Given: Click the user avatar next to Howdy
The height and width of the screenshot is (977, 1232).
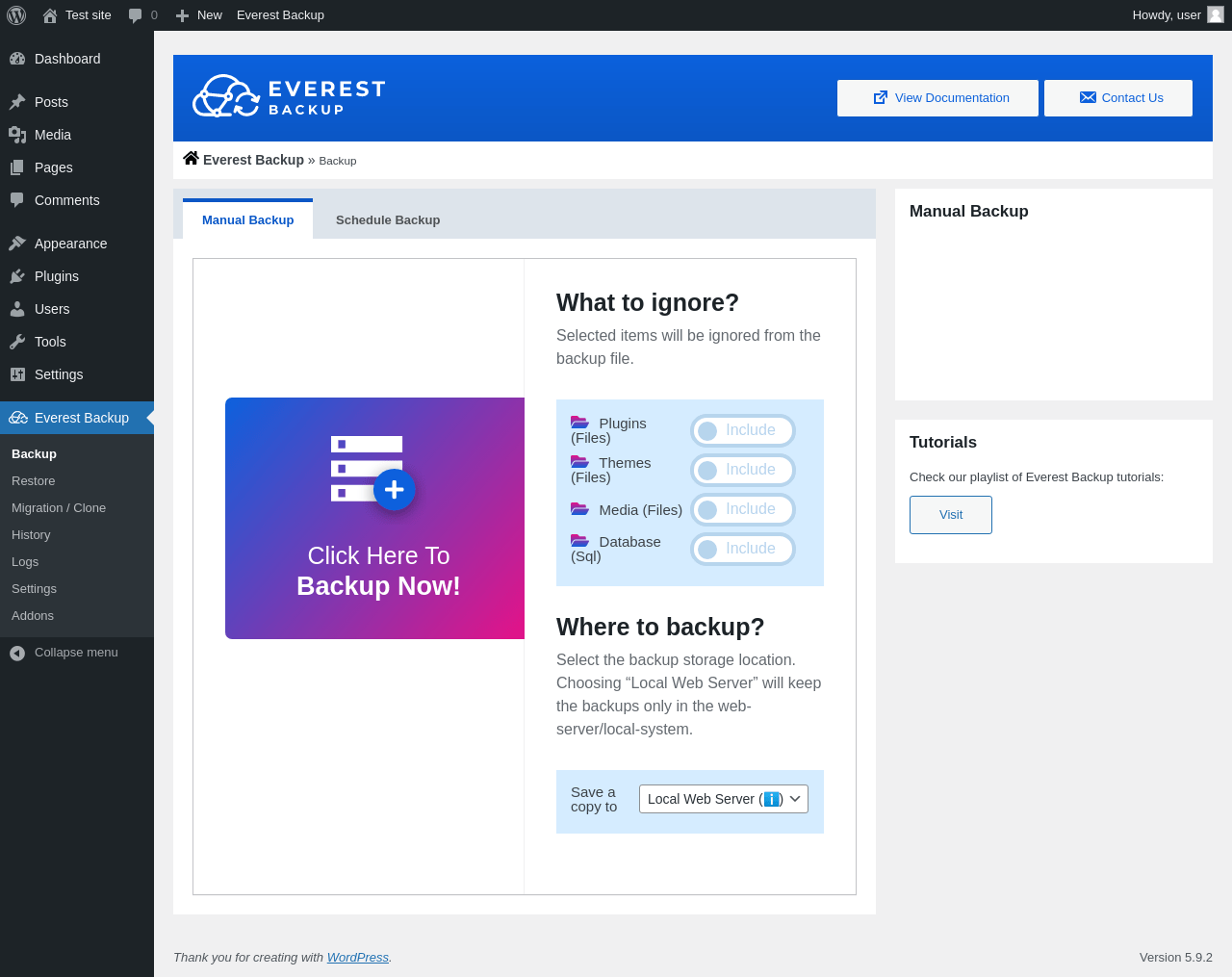Looking at the screenshot, I should point(1216,14).
